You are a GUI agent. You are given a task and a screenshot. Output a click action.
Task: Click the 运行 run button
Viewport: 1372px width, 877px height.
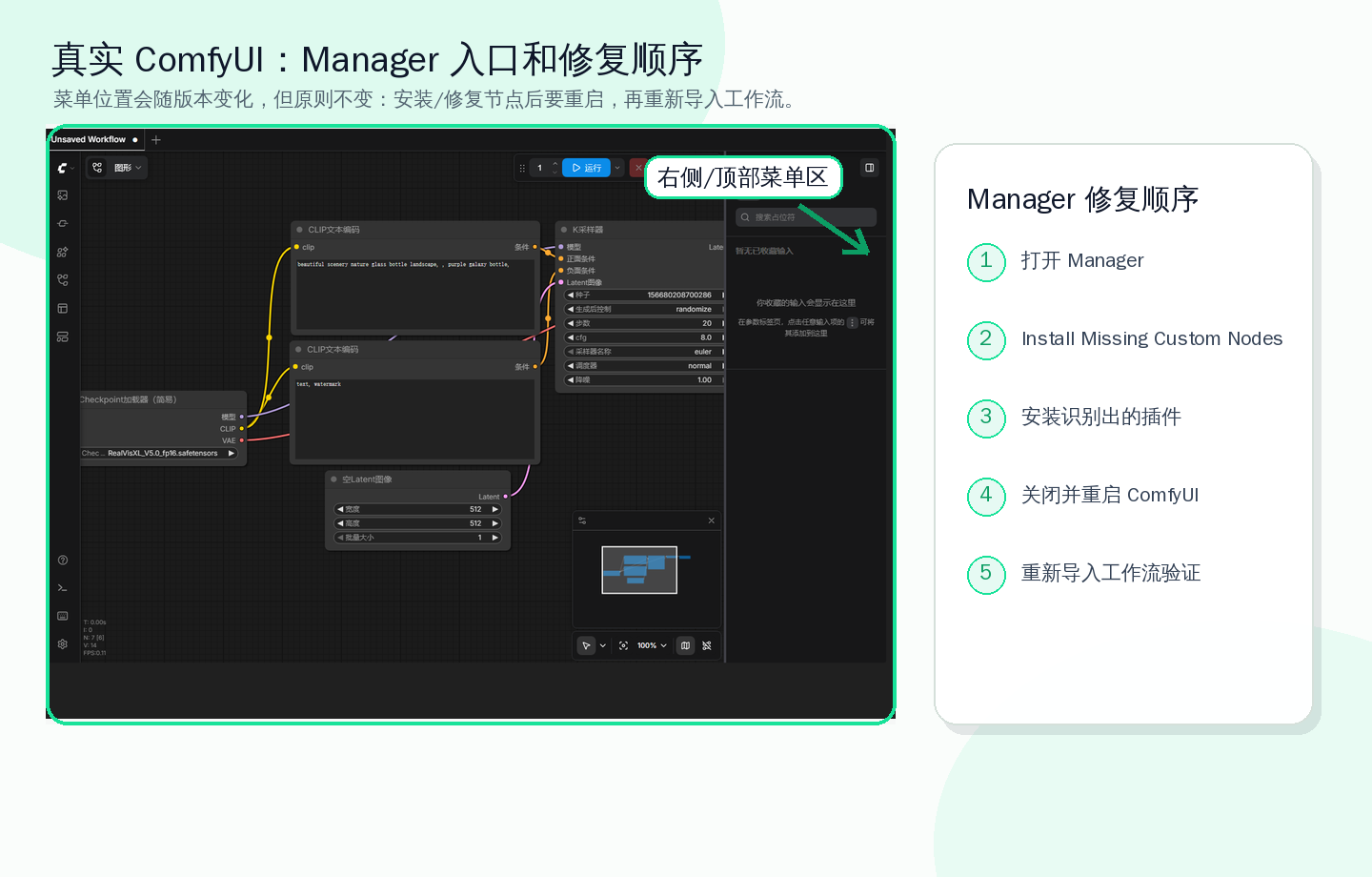coord(586,168)
